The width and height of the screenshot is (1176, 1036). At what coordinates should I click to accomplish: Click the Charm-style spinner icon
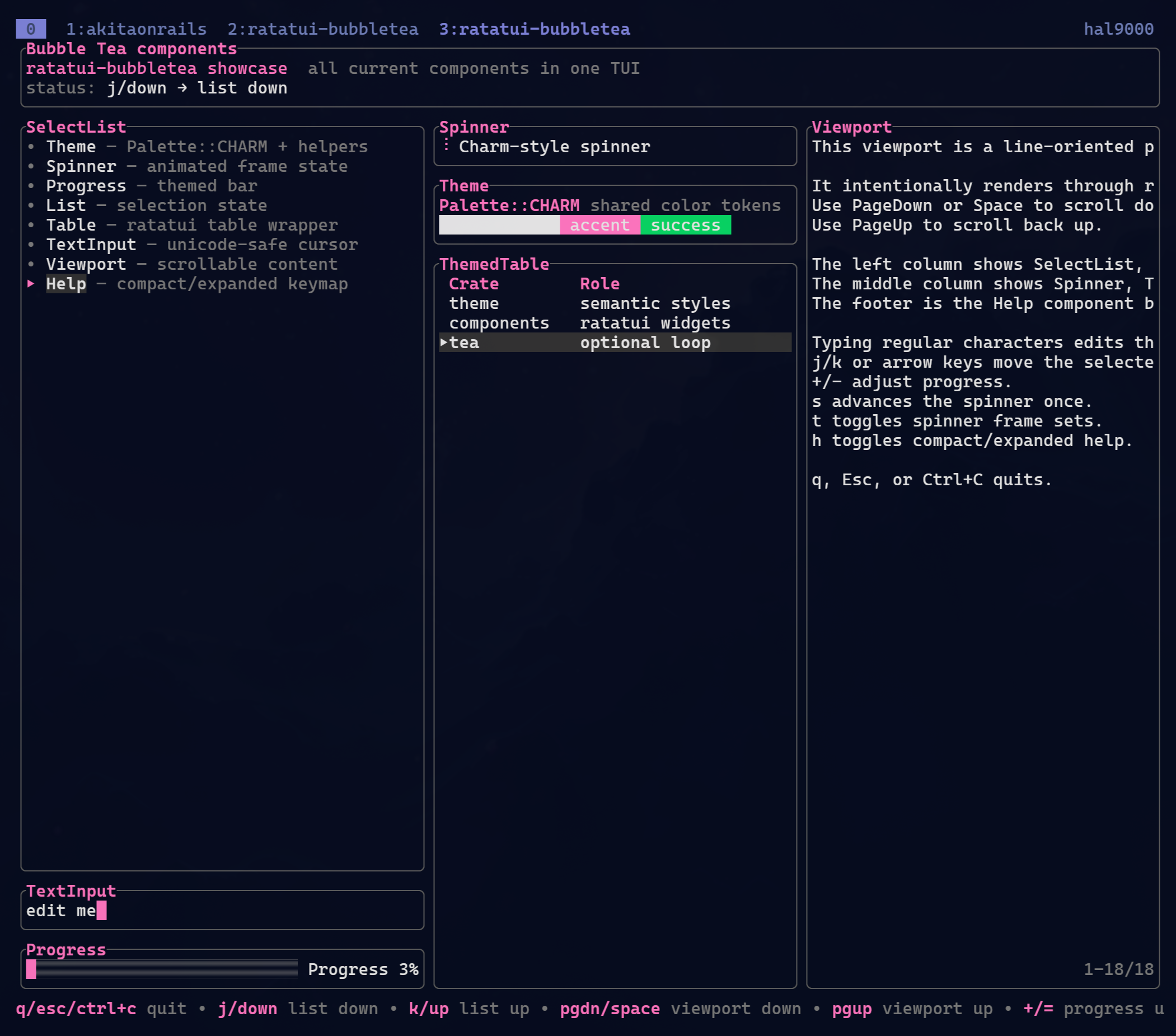pyautogui.click(x=446, y=145)
